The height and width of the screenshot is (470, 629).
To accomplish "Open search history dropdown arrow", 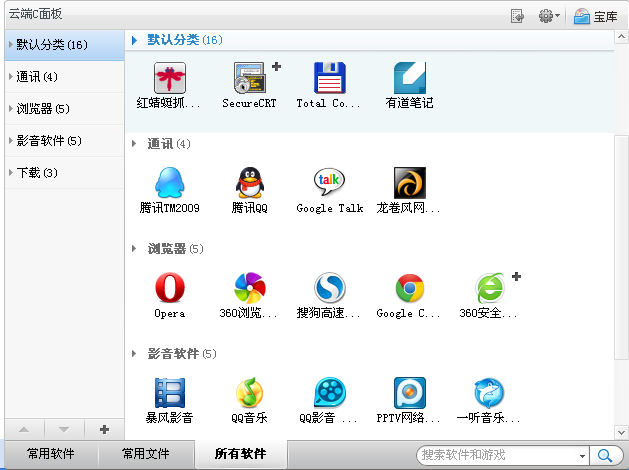I will tap(582, 456).
